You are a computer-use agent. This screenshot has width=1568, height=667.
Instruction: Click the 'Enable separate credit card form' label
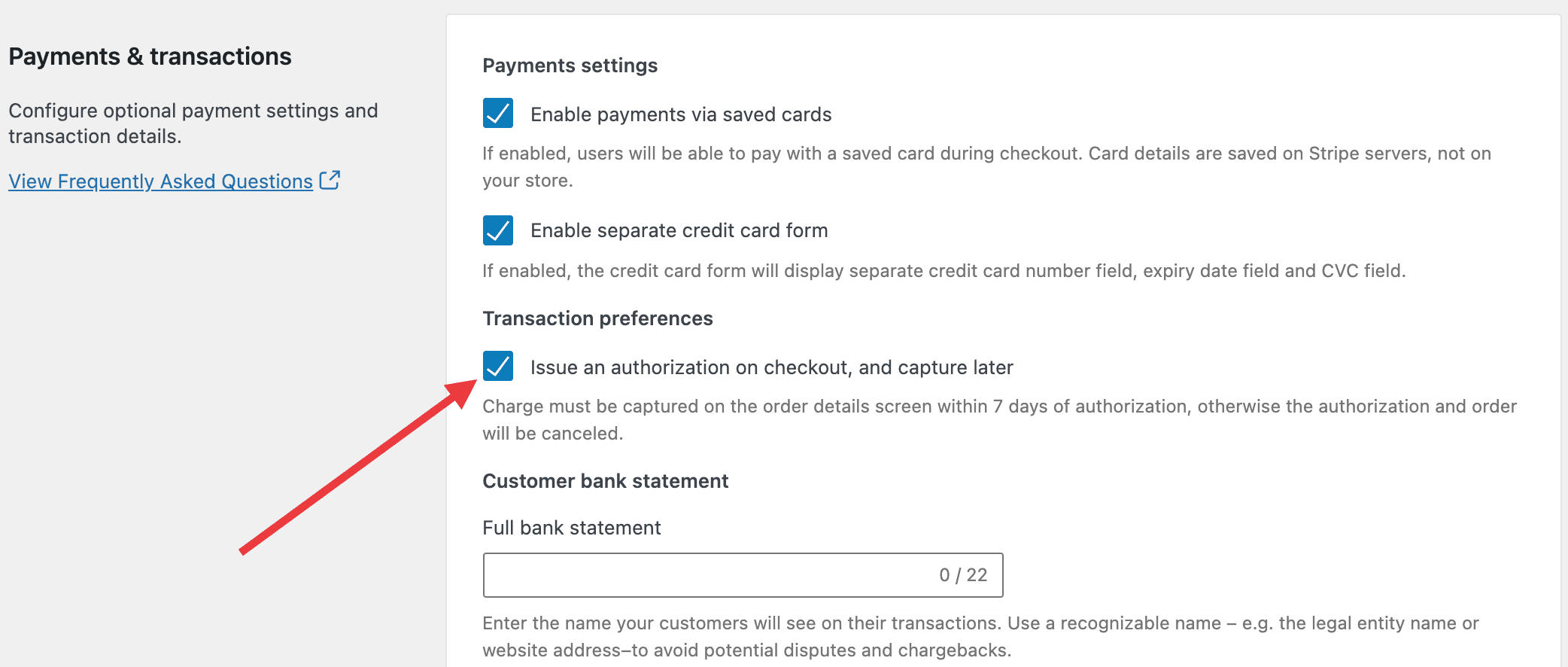pyautogui.click(x=679, y=230)
